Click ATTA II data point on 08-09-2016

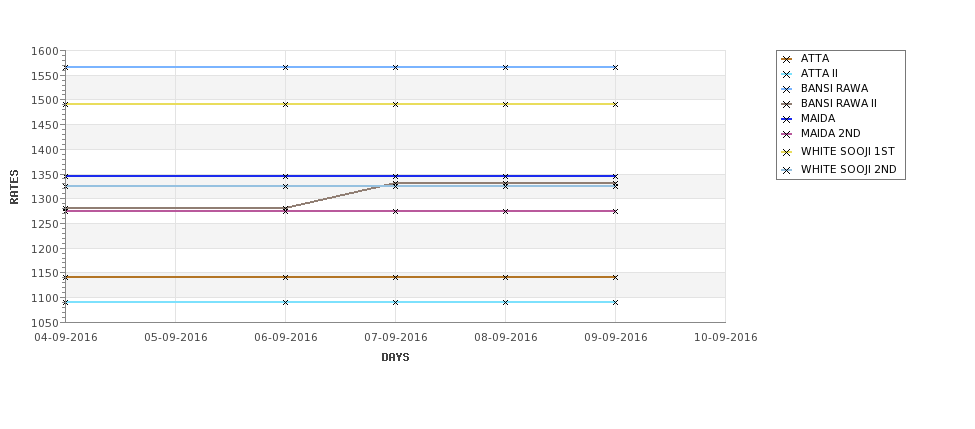coord(506,302)
